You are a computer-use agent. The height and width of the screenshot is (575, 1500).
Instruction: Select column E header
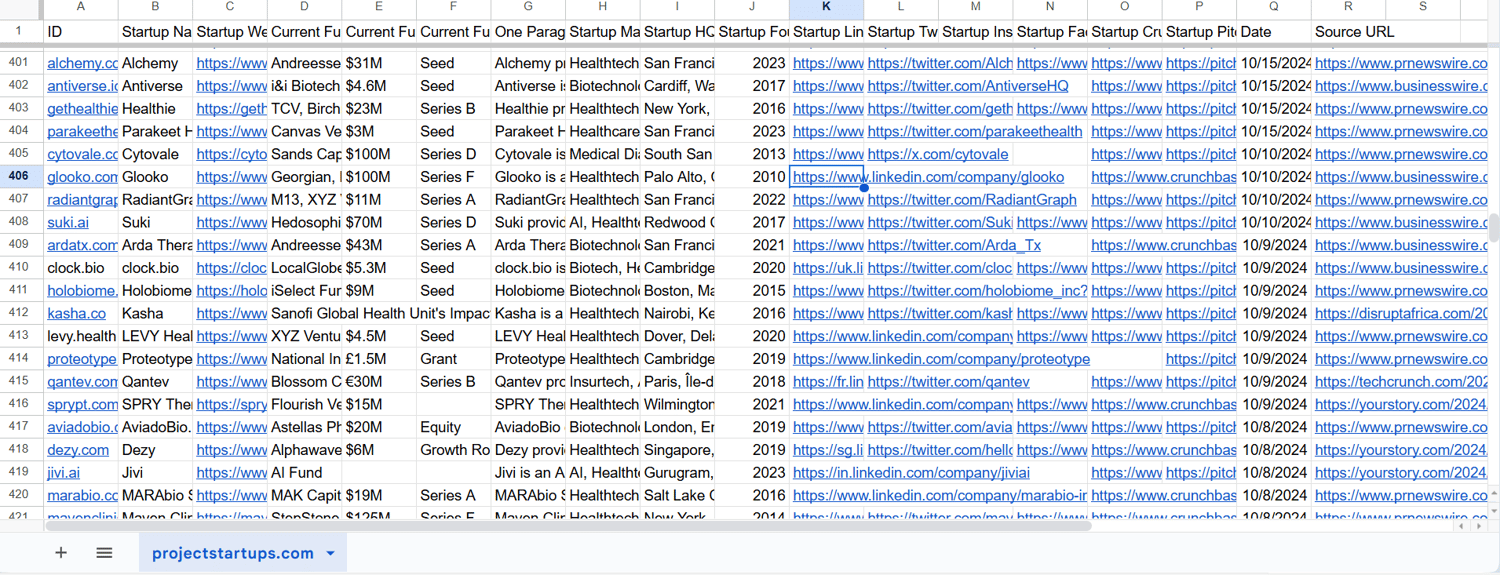379,7
